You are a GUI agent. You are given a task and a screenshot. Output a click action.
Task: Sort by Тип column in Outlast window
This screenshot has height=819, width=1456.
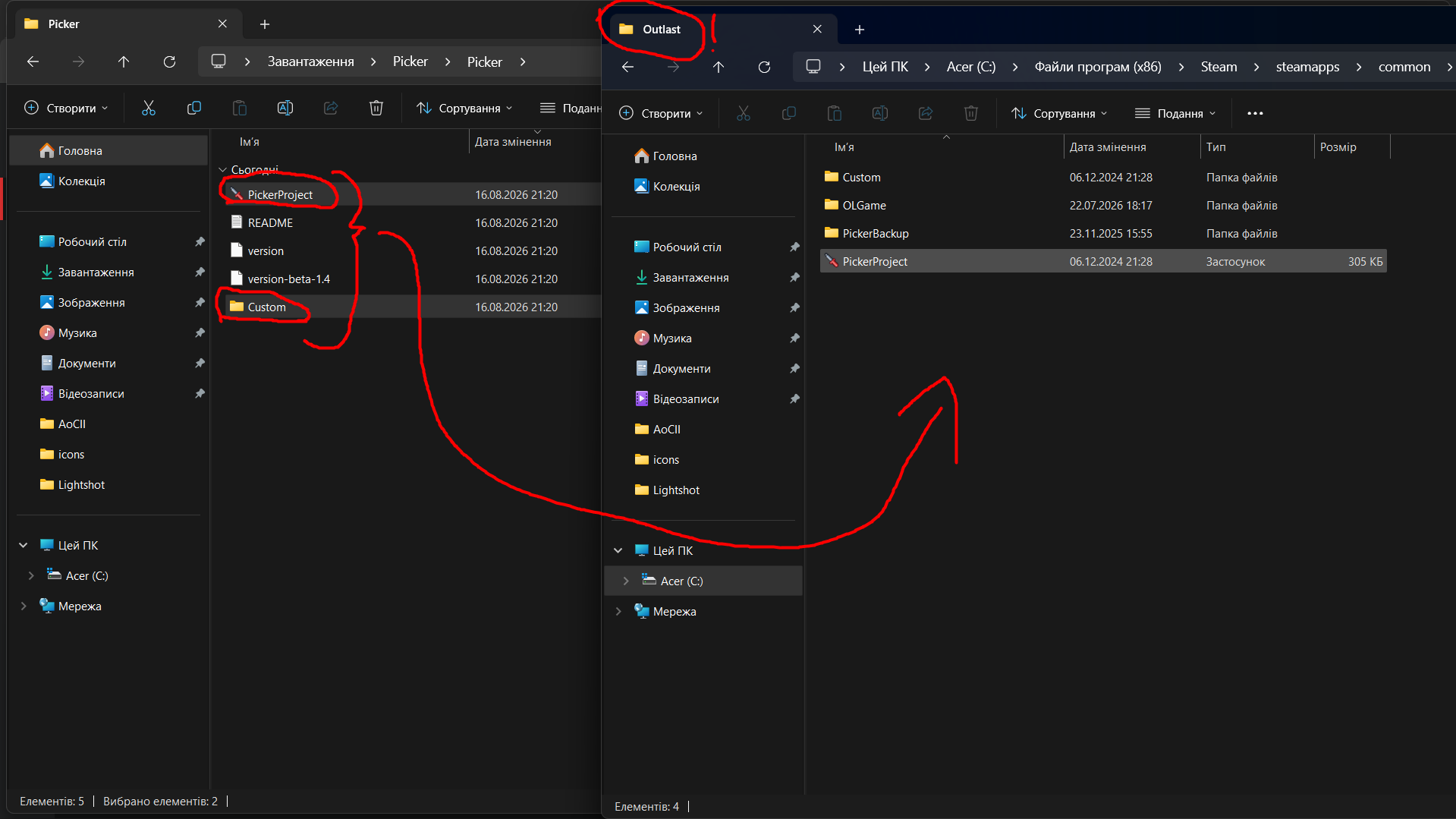[x=1256, y=147]
